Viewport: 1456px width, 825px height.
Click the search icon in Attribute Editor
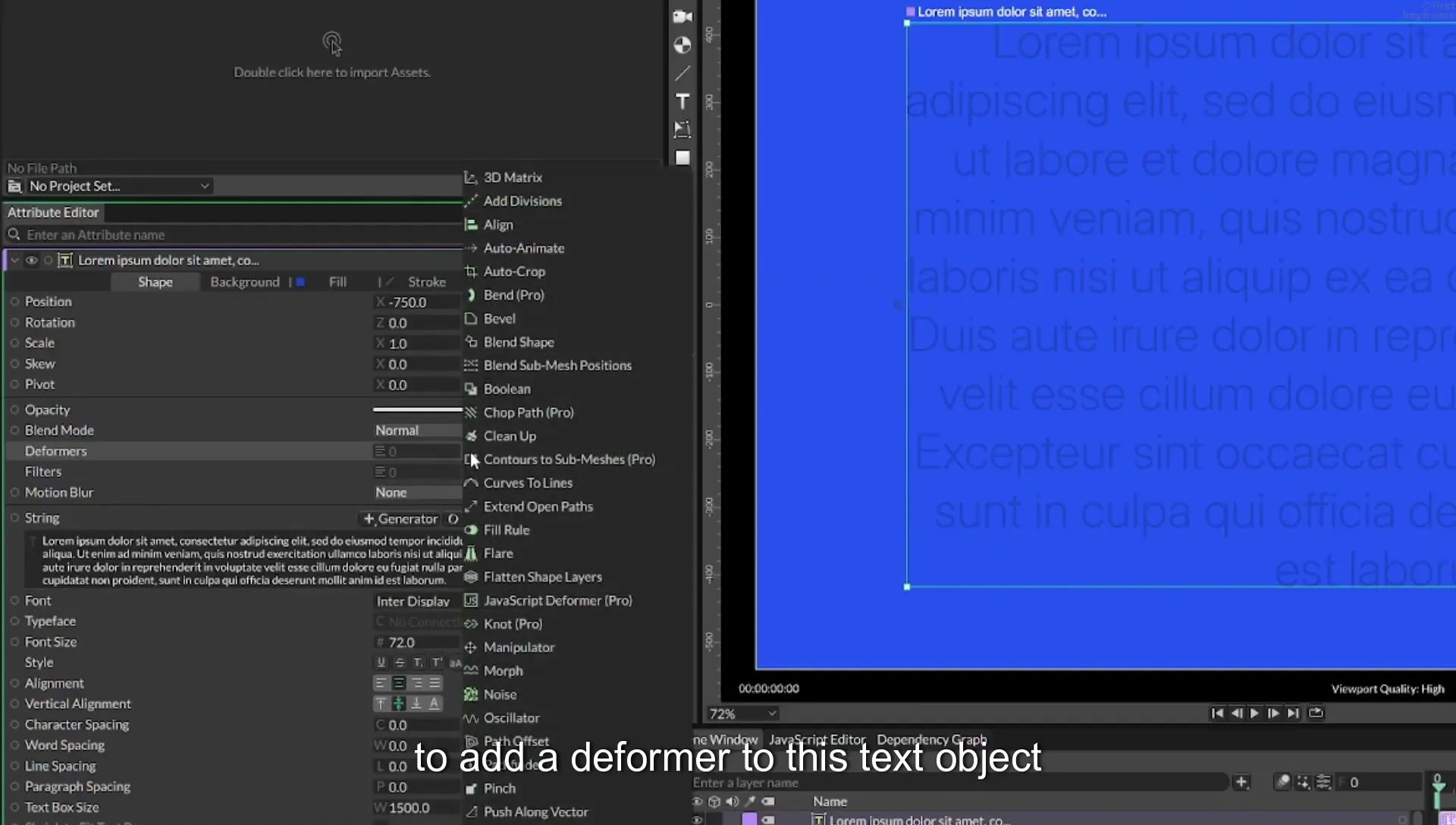coord(14,234)
